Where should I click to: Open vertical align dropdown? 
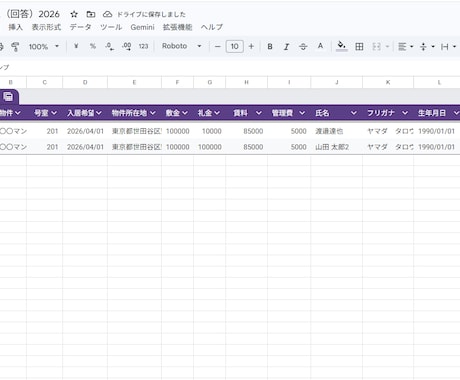(427, 47)
